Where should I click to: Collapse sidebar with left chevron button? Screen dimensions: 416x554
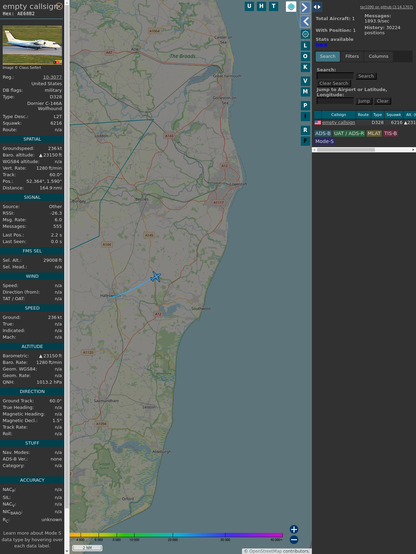click(x=305, y=22)
